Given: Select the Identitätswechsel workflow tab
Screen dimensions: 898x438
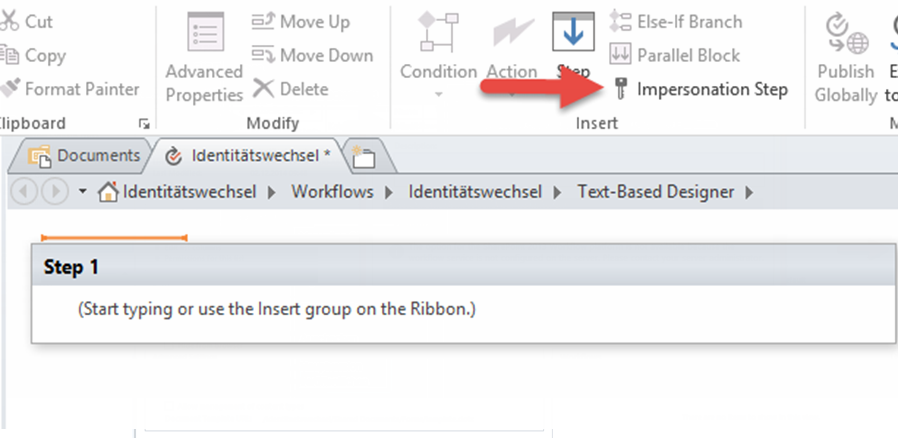Looking at the screenshot, I should (247, 156).
